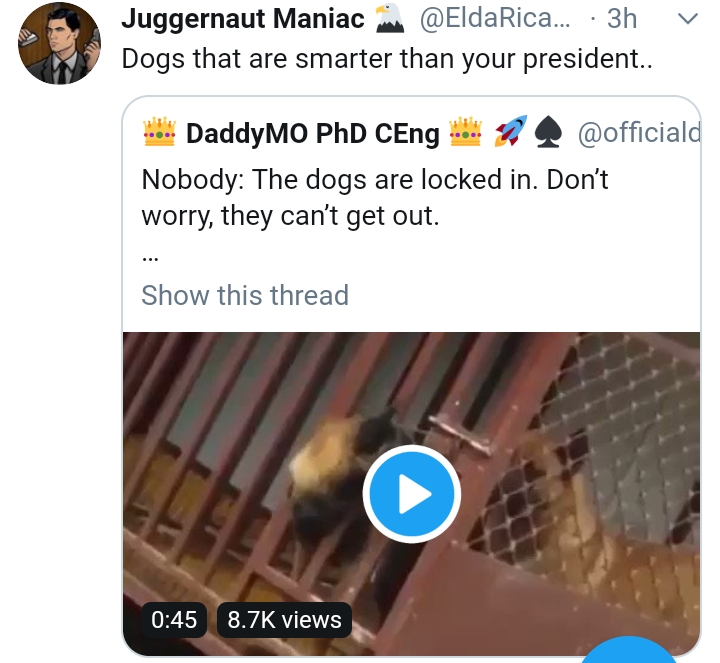Image resolution: width=720 pixels, height=663 pixels.
Task: Open the Archer profile avatar
Action: 60,44
